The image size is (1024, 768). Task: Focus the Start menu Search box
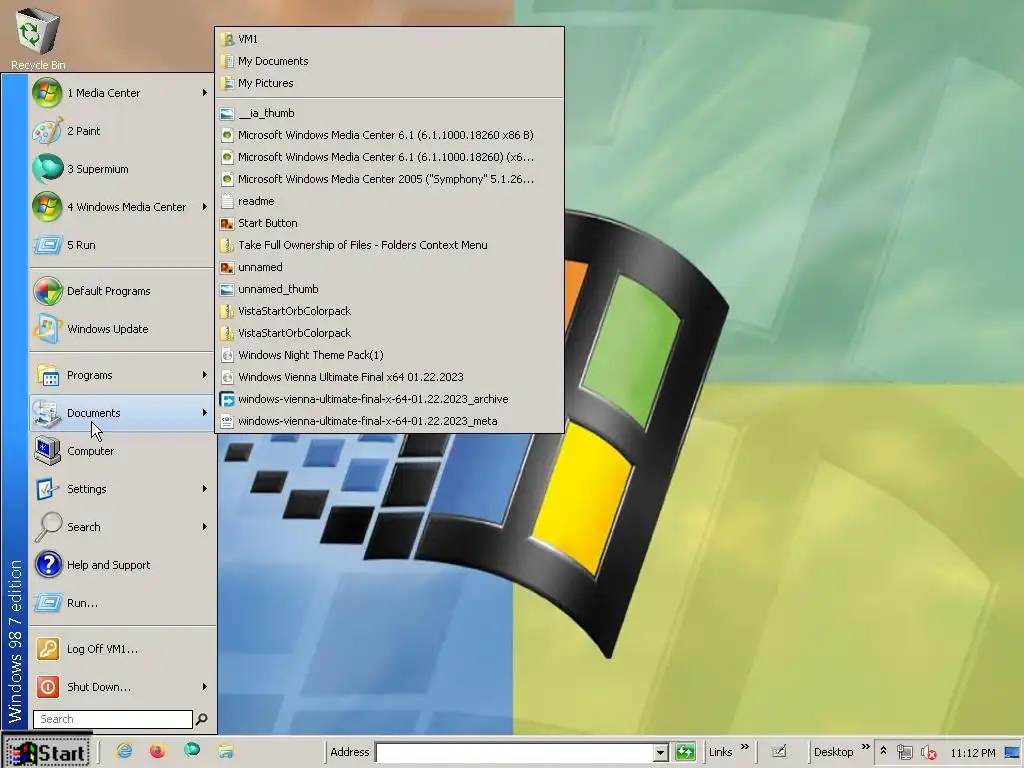(113, 719)
